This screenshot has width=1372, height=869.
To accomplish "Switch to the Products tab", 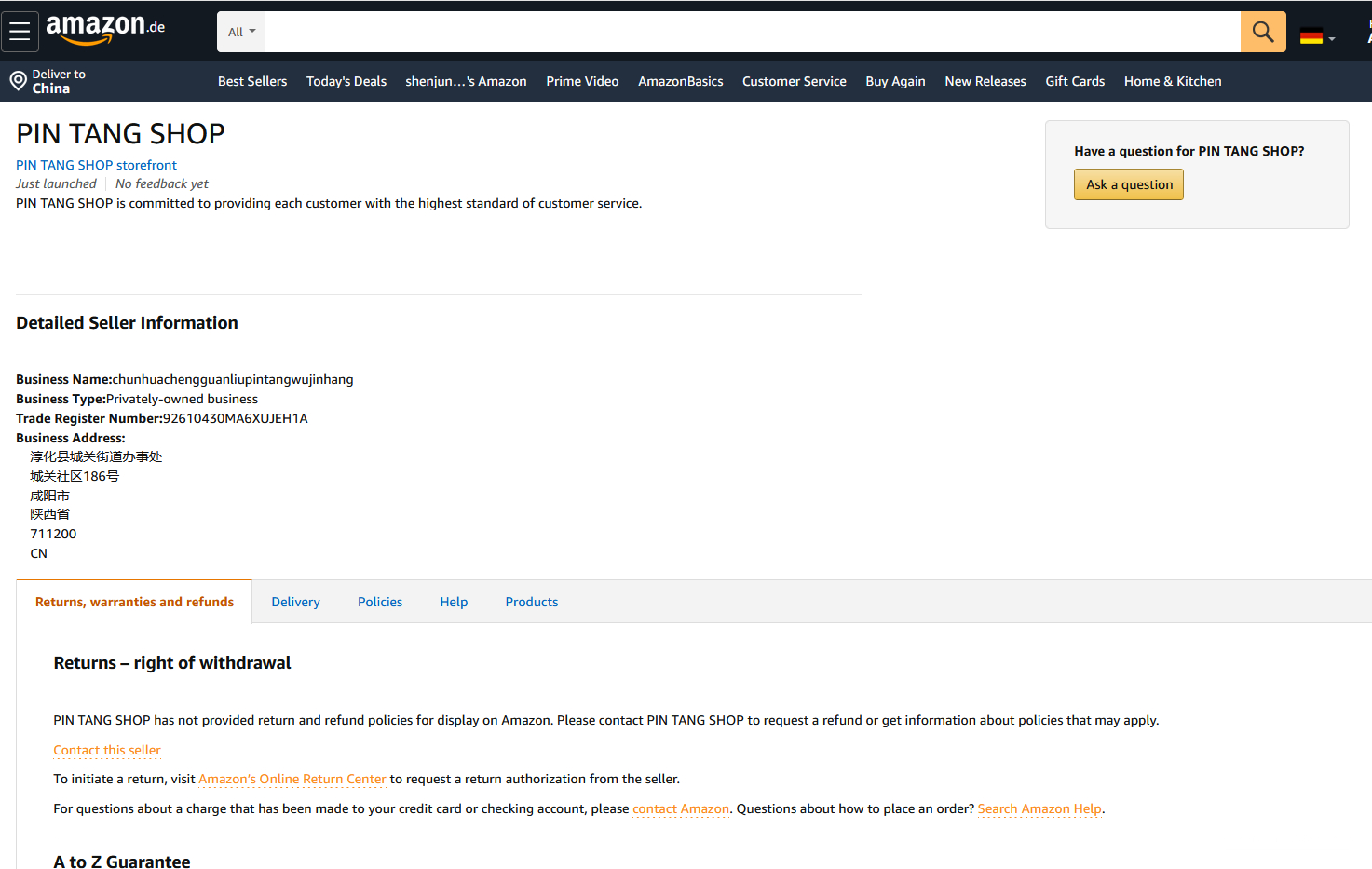I will click(x=532, y=602).
